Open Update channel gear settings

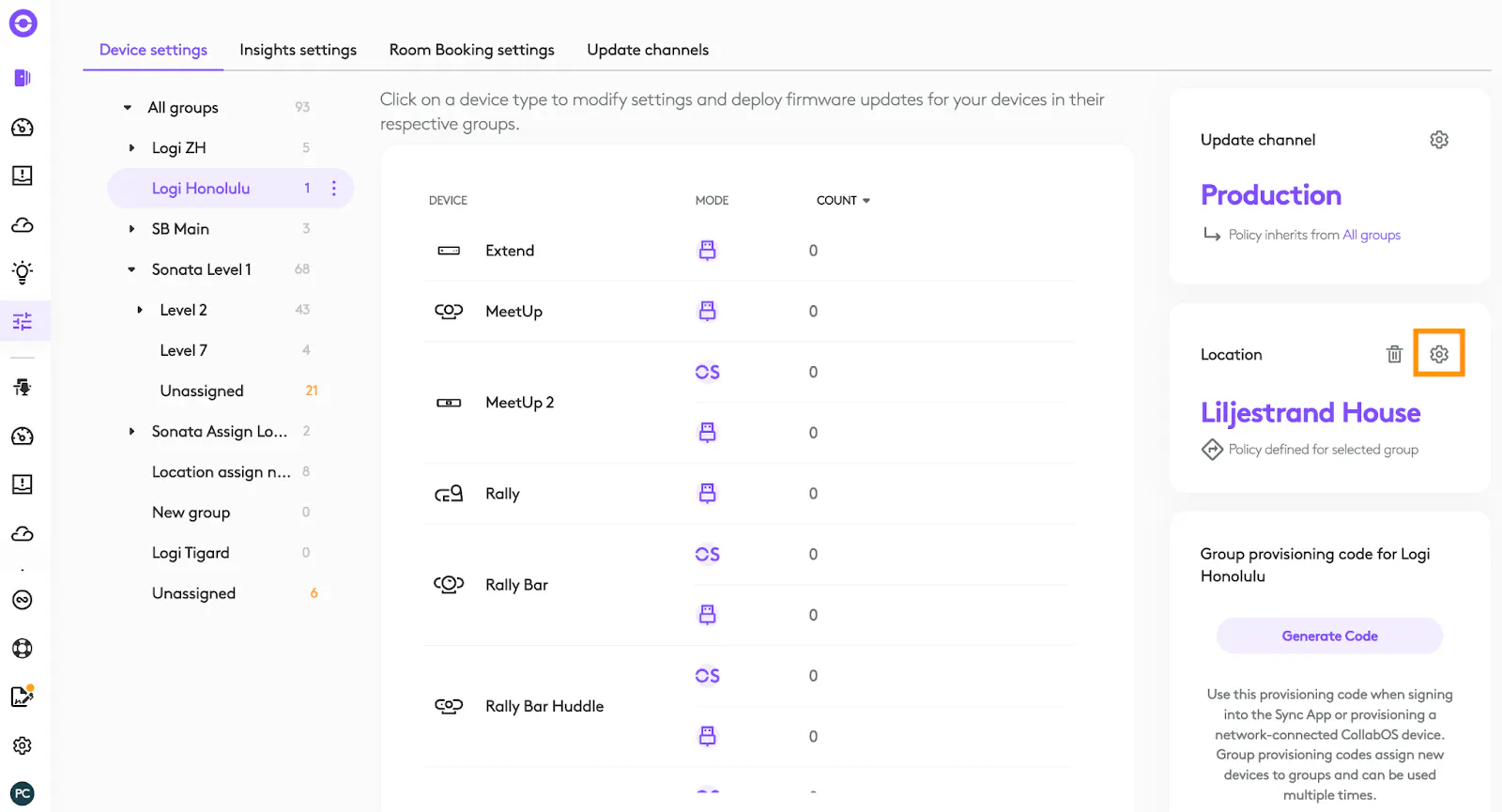coord(1438,140)
